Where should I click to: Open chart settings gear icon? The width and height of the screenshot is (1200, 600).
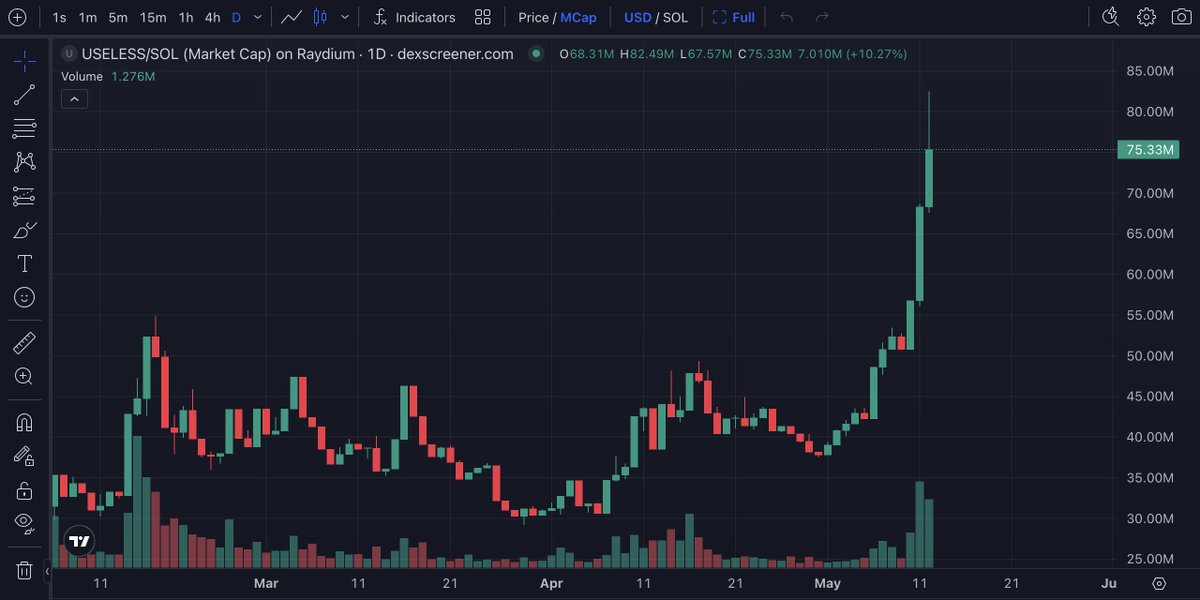(x=1146, y=17)
